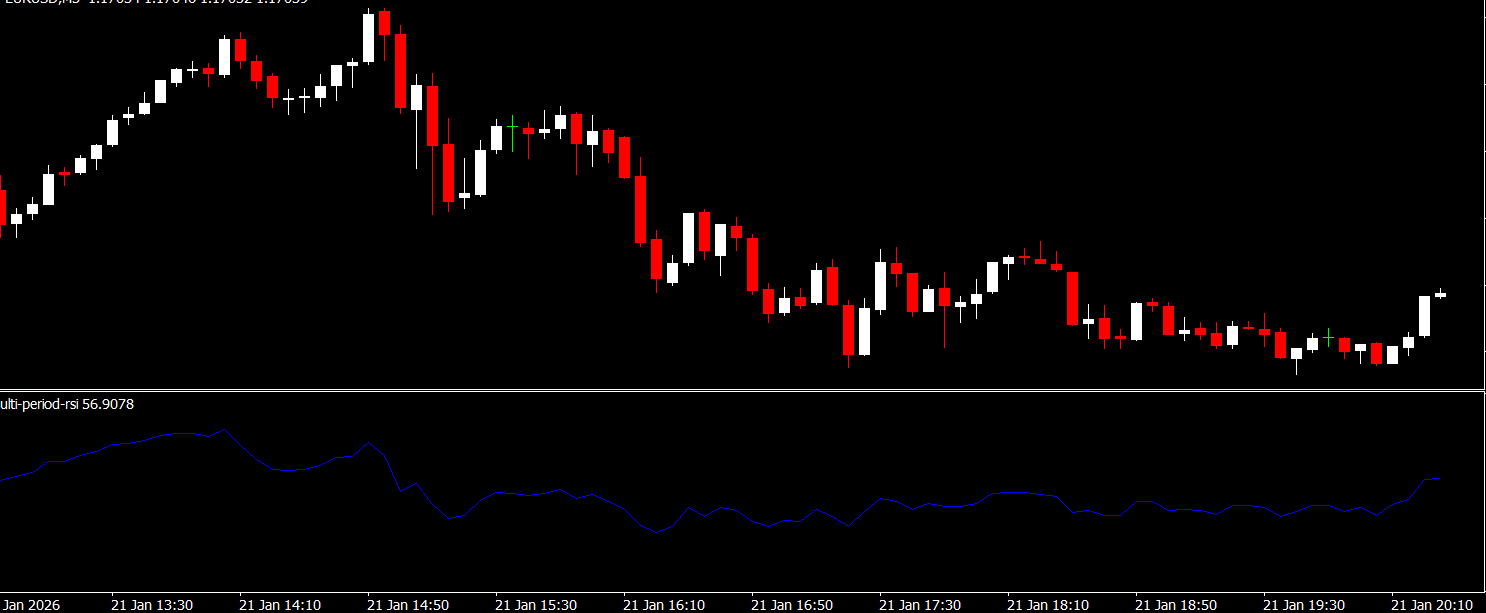The width and height of the screenshot is (1486, 613).
Task: Click the 21 Jan 19:30 time label
Action: click(1304, 605)
